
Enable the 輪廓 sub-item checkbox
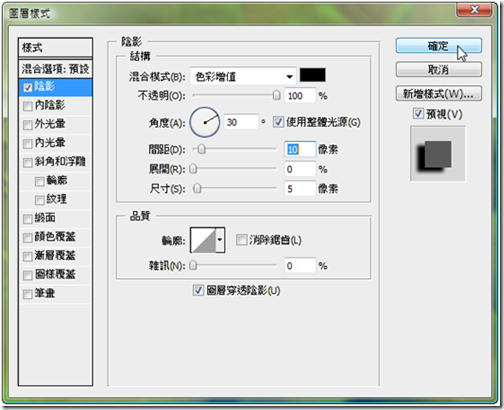(40, 182)
